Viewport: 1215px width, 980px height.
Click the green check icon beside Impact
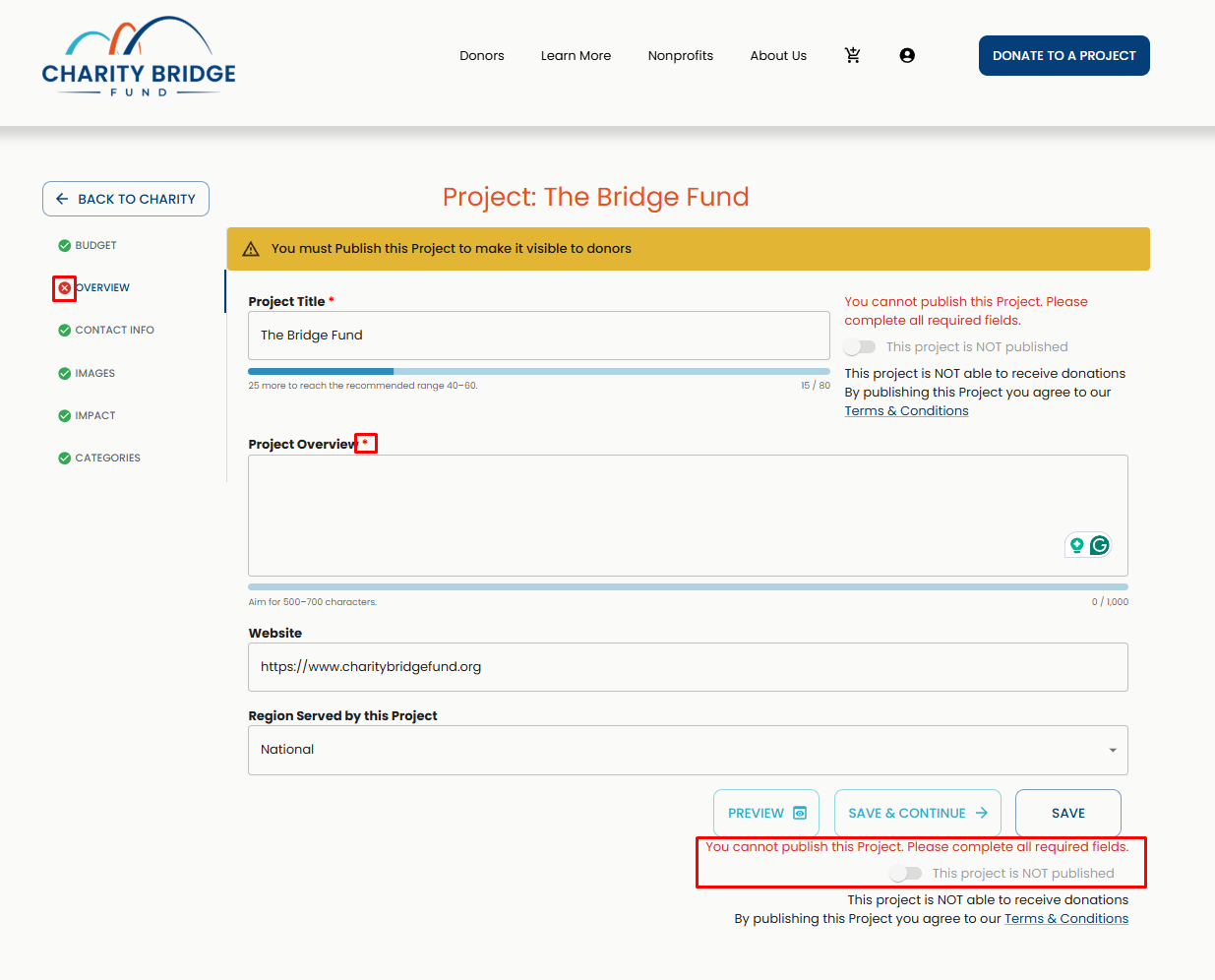coord(64,415)
